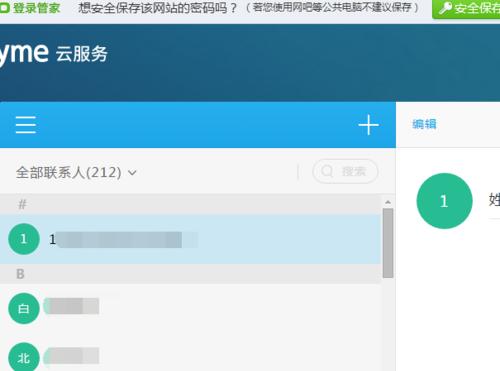Image resolution: width=500 pixels, height=371 pixels.
Task: Open the hamburger menu icon
Action: tap(26, 125)
